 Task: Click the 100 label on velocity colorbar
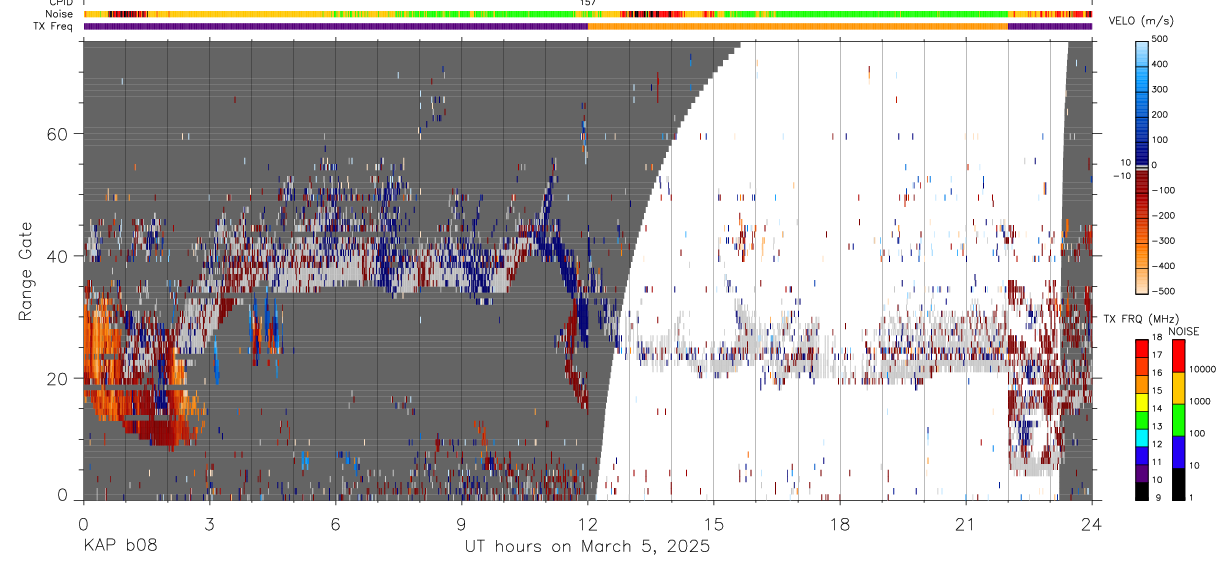pos(1161,140)
